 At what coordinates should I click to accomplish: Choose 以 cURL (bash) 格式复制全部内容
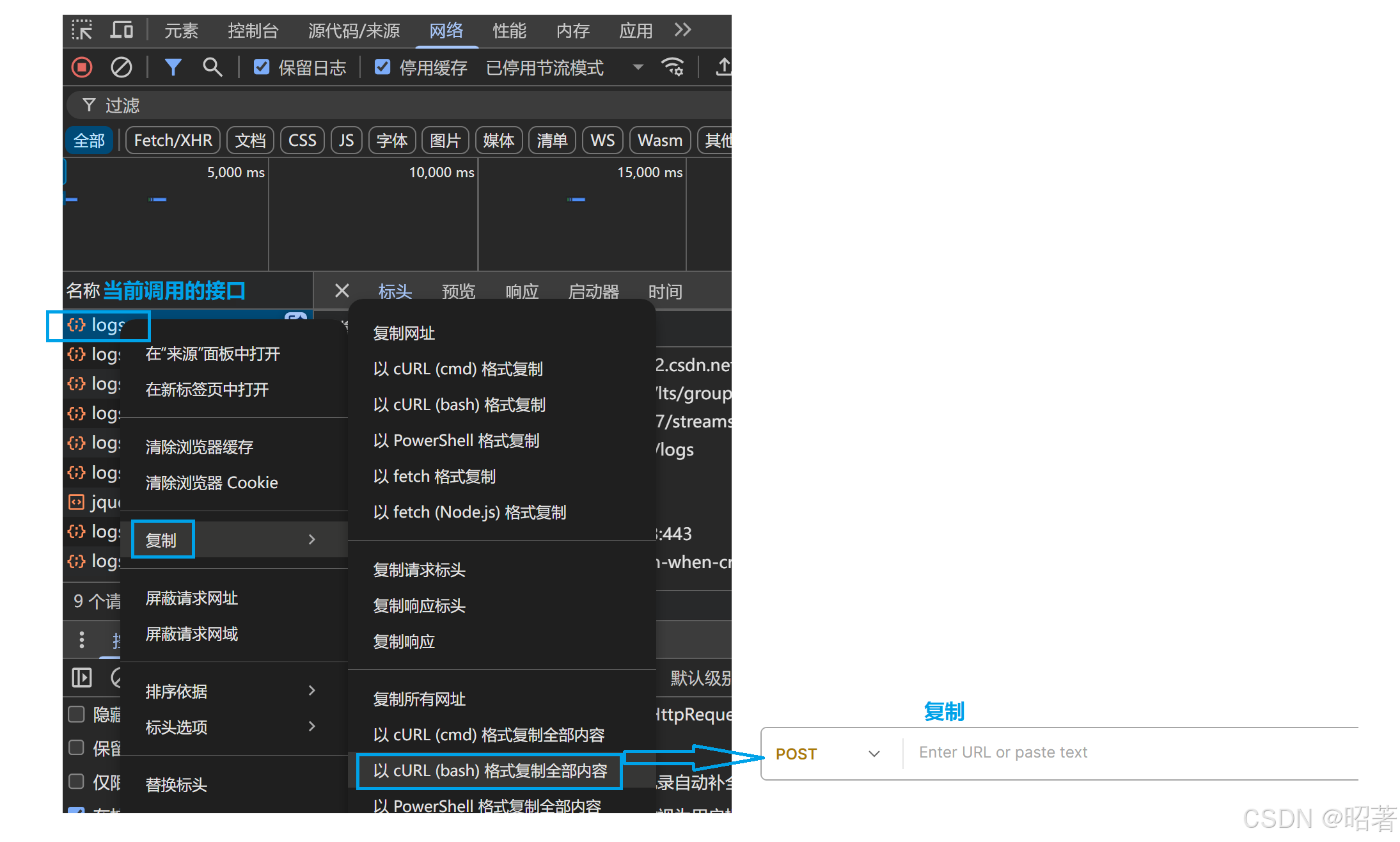point(490,771)
